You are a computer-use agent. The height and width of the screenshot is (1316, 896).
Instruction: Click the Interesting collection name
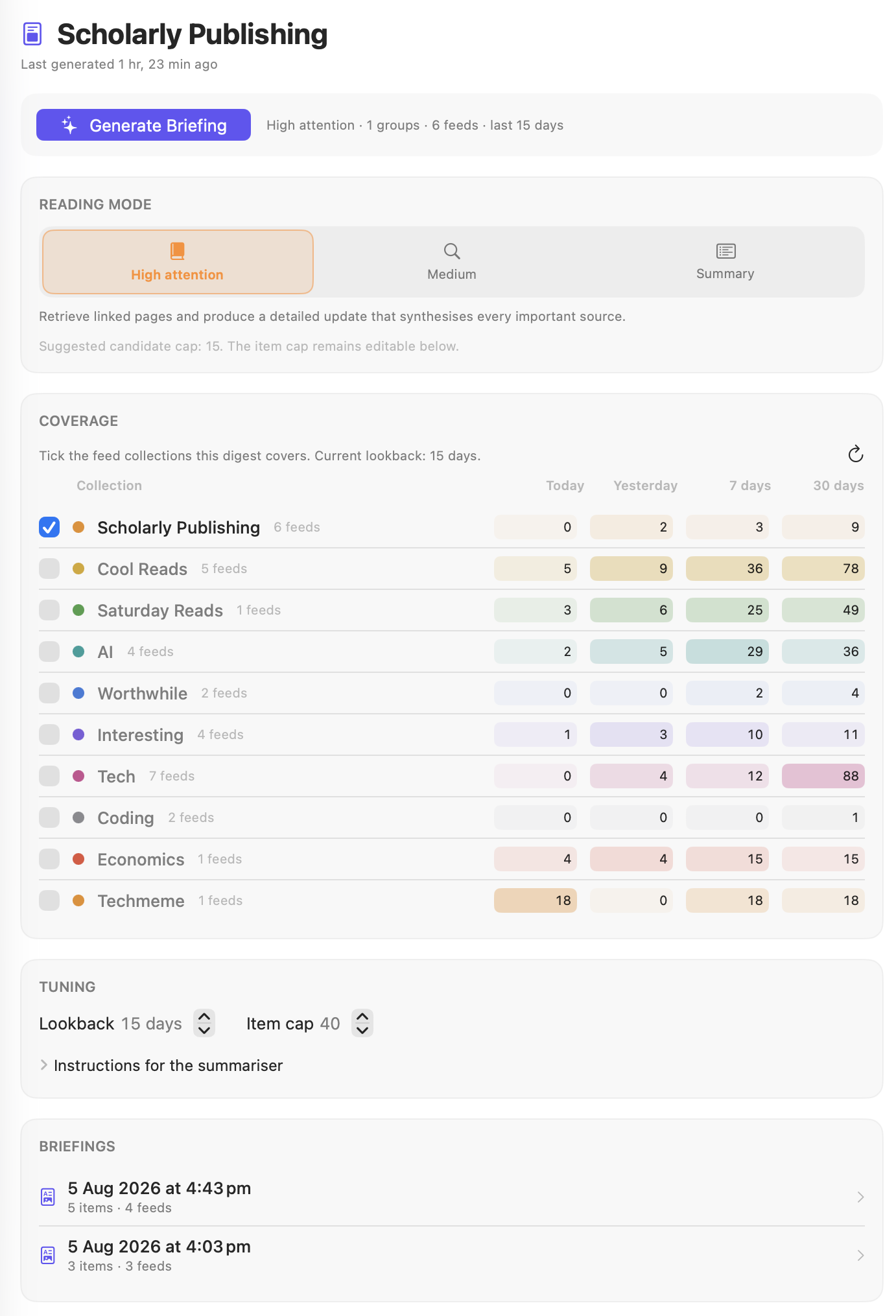[x=141, y=735]
